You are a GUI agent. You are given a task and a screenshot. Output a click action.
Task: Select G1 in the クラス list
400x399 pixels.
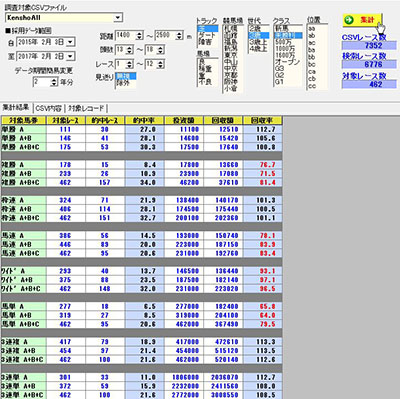287,82
